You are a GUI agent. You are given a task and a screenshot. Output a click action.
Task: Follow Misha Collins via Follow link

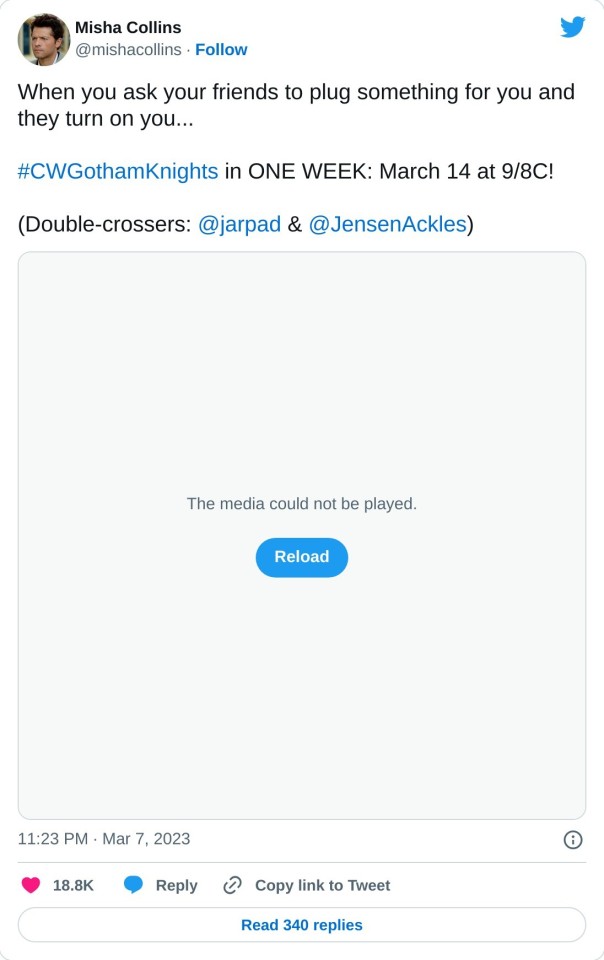221,50
